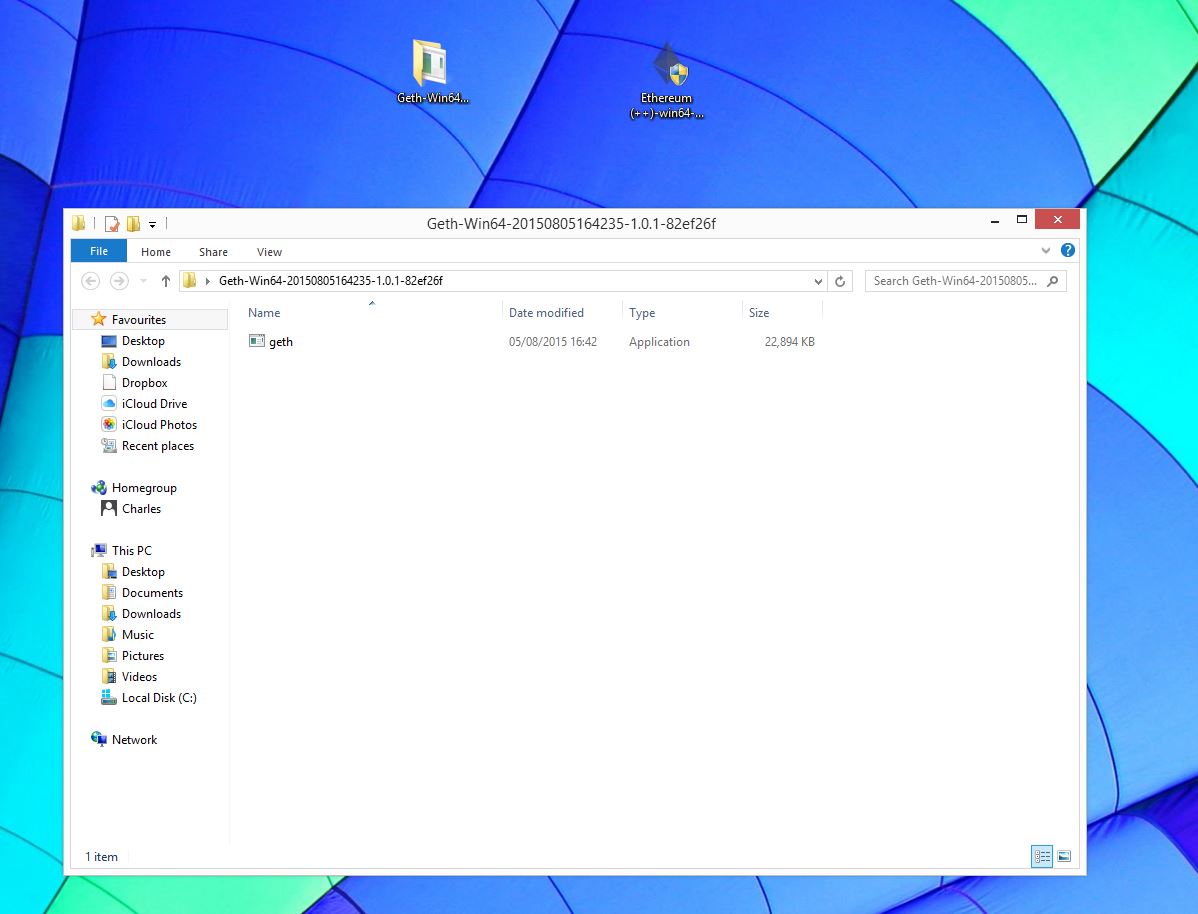
Task: Open the recent locations dropdown arrow
Action: coord(144,281)
